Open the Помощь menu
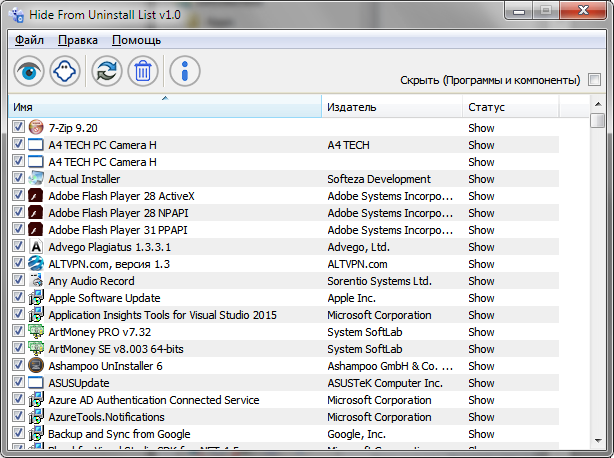Viewport: 614px width, 458px height. [137, 40]
